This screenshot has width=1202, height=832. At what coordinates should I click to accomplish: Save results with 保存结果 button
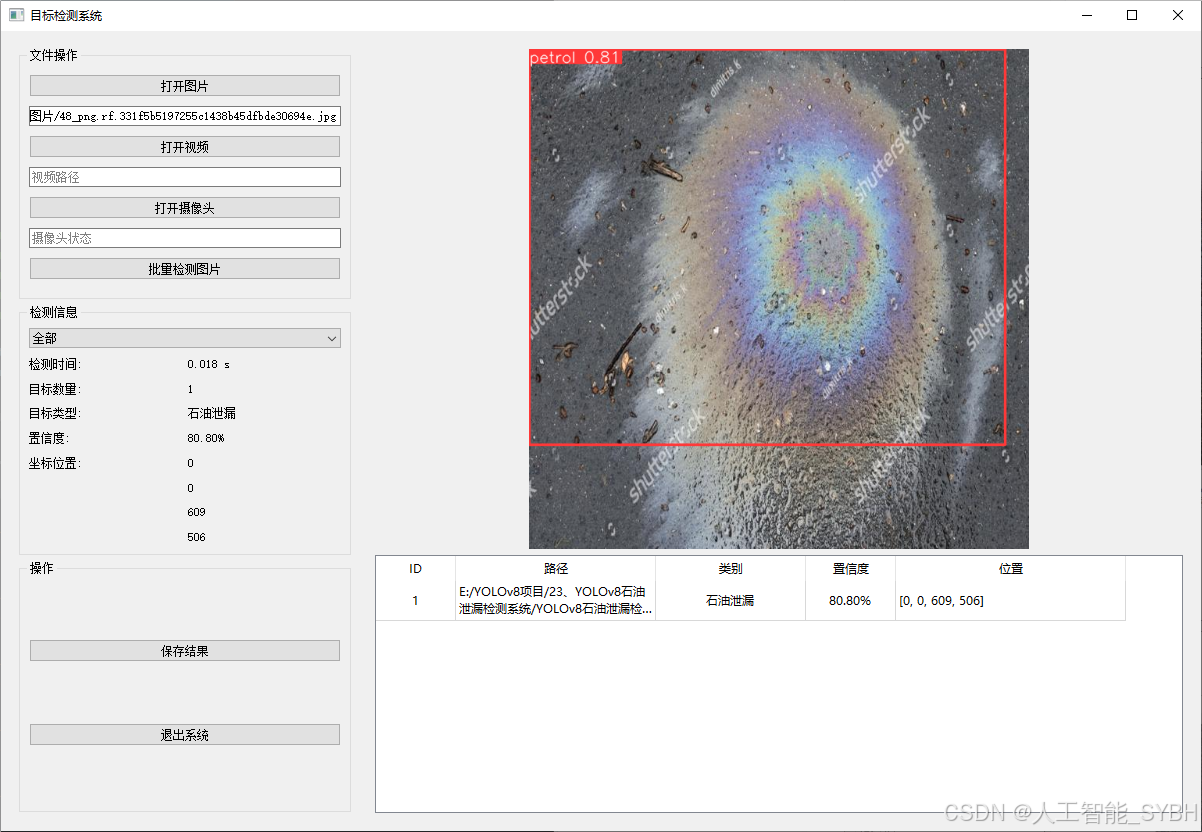(x=185, y=651)
